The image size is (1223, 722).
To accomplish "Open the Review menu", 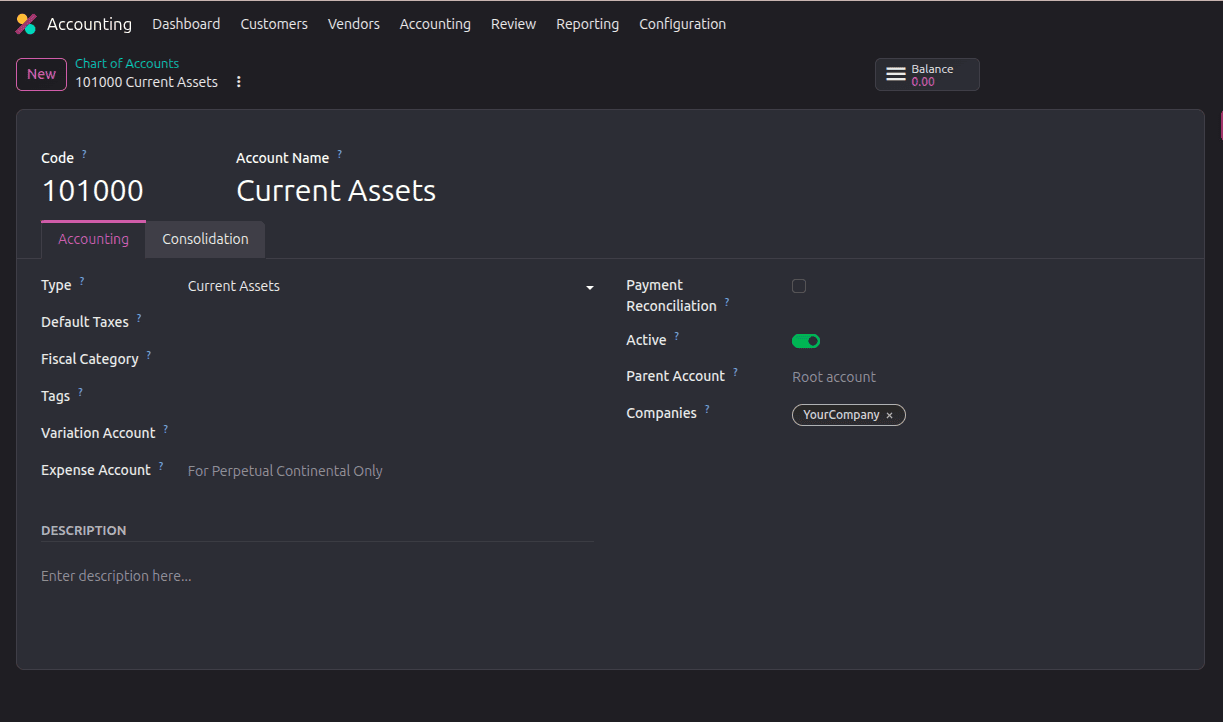I will [513, 24].
